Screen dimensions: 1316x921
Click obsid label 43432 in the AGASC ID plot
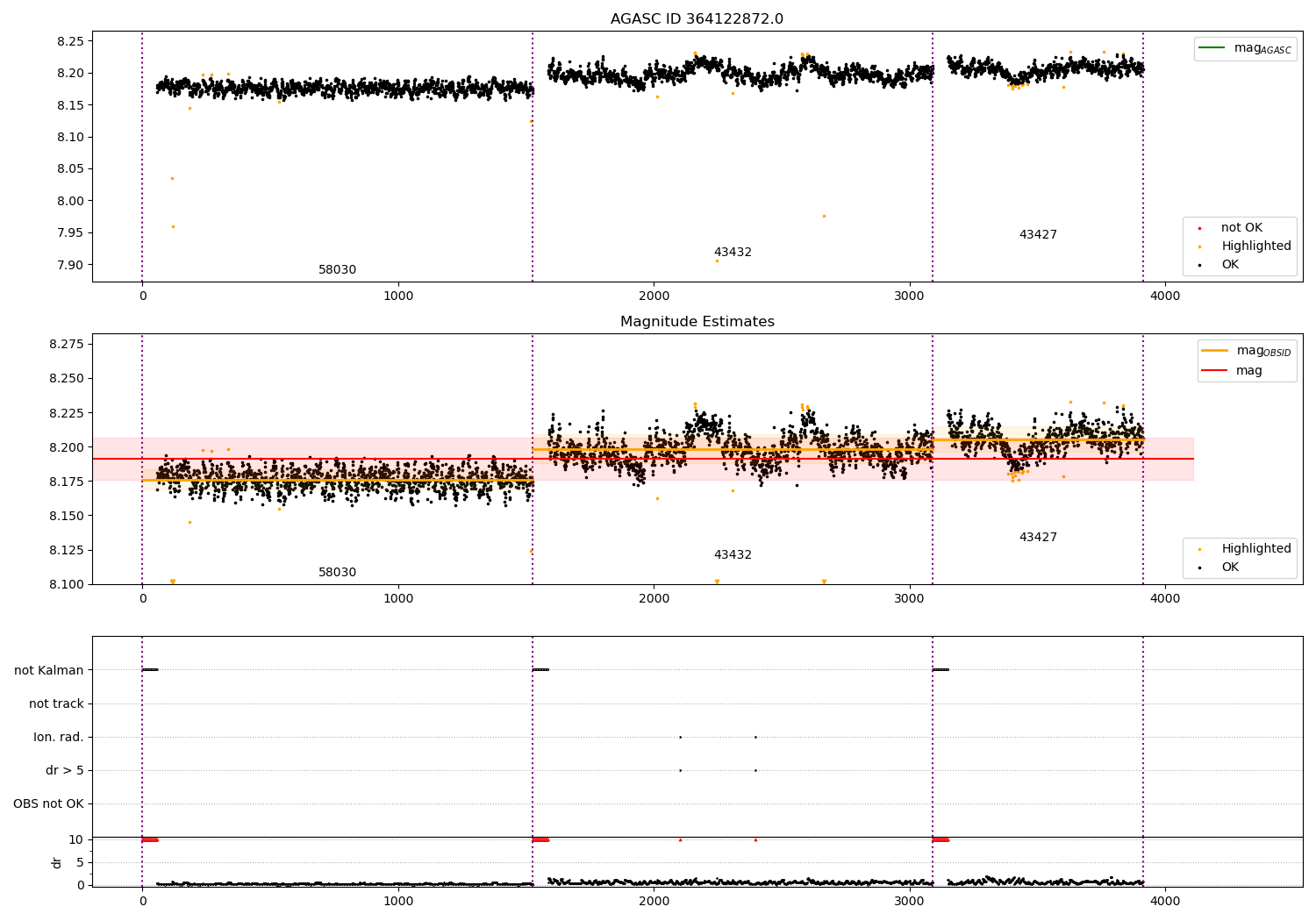(733, 253)
